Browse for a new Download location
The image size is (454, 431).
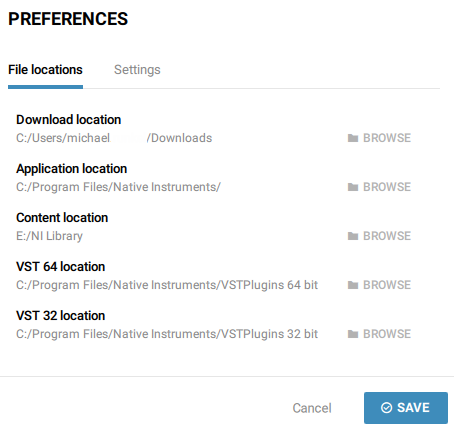(379, 138)
